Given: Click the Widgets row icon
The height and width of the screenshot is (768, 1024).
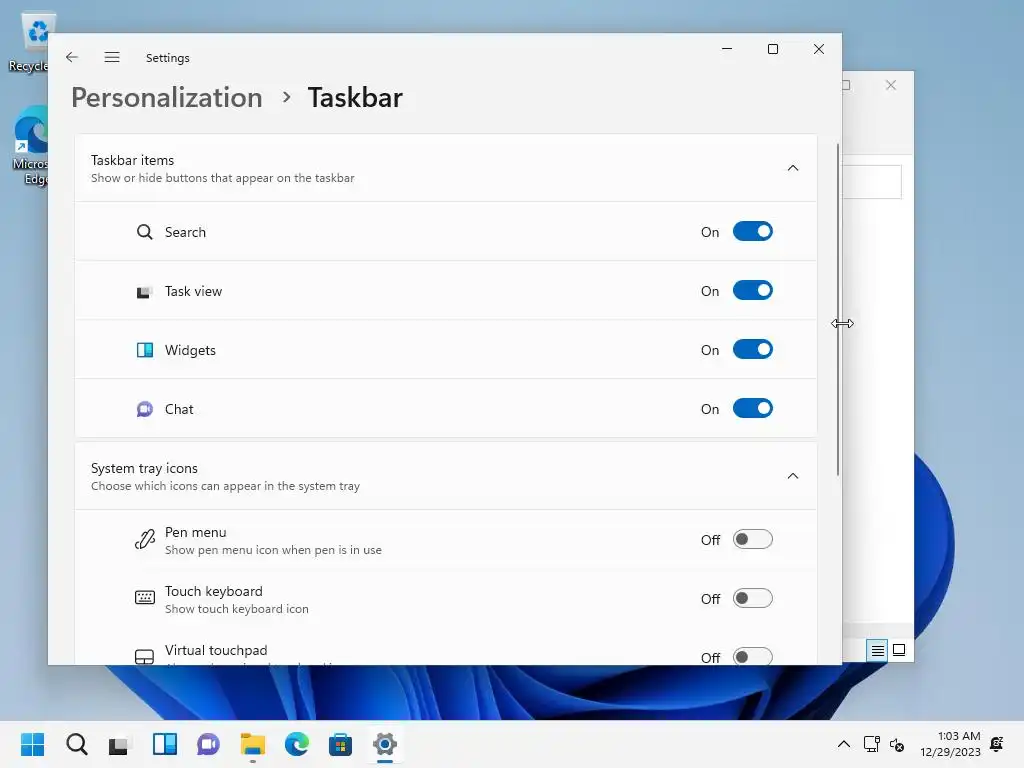Looking at the screenshot, I should point(144,350).
